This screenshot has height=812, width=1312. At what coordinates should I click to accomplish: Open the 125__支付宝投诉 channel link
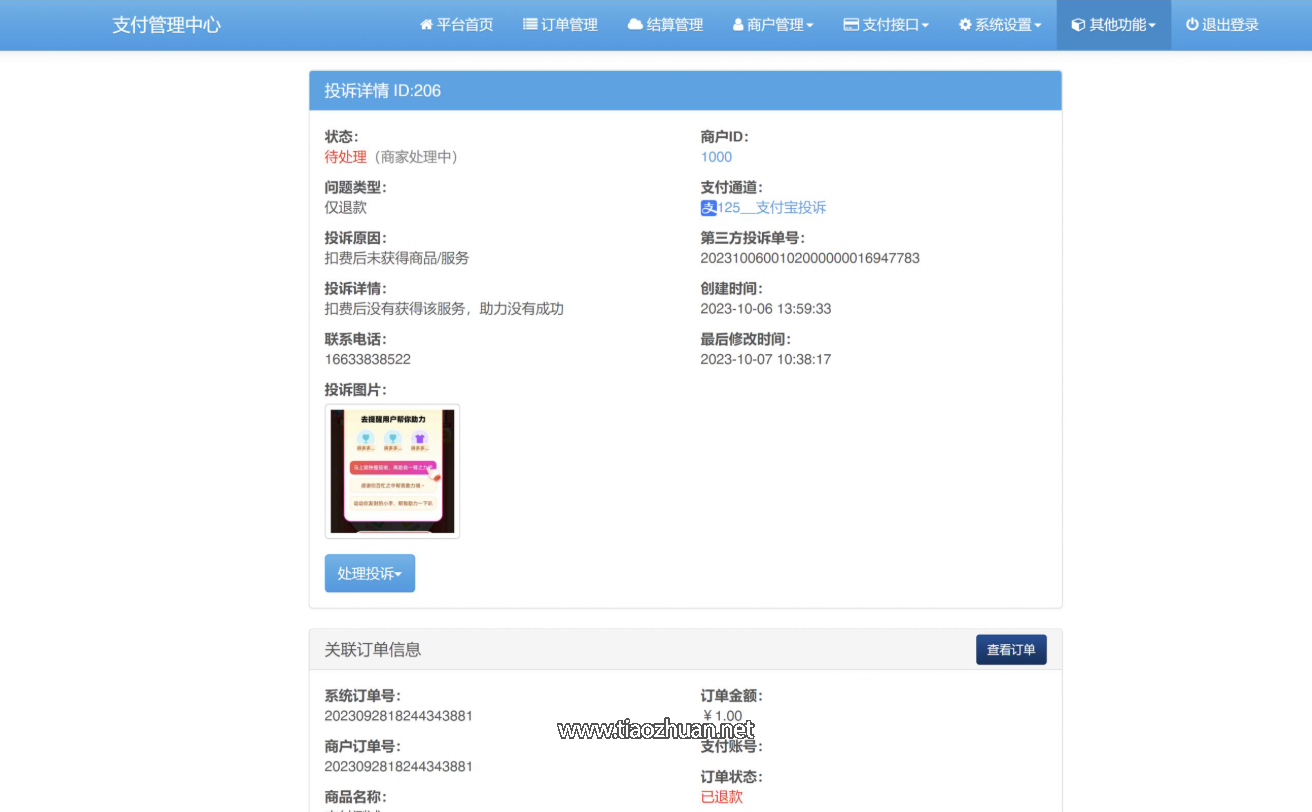click(x=772, y=208)
